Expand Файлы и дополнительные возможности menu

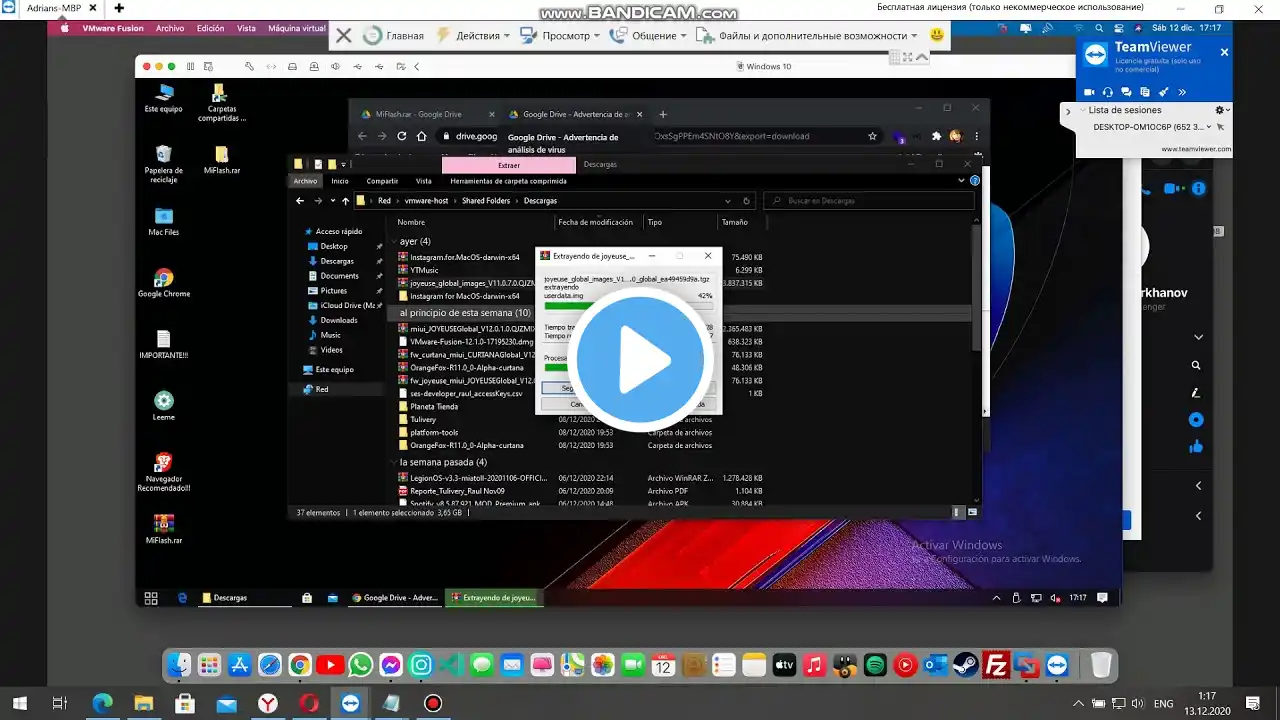(806, 36)
